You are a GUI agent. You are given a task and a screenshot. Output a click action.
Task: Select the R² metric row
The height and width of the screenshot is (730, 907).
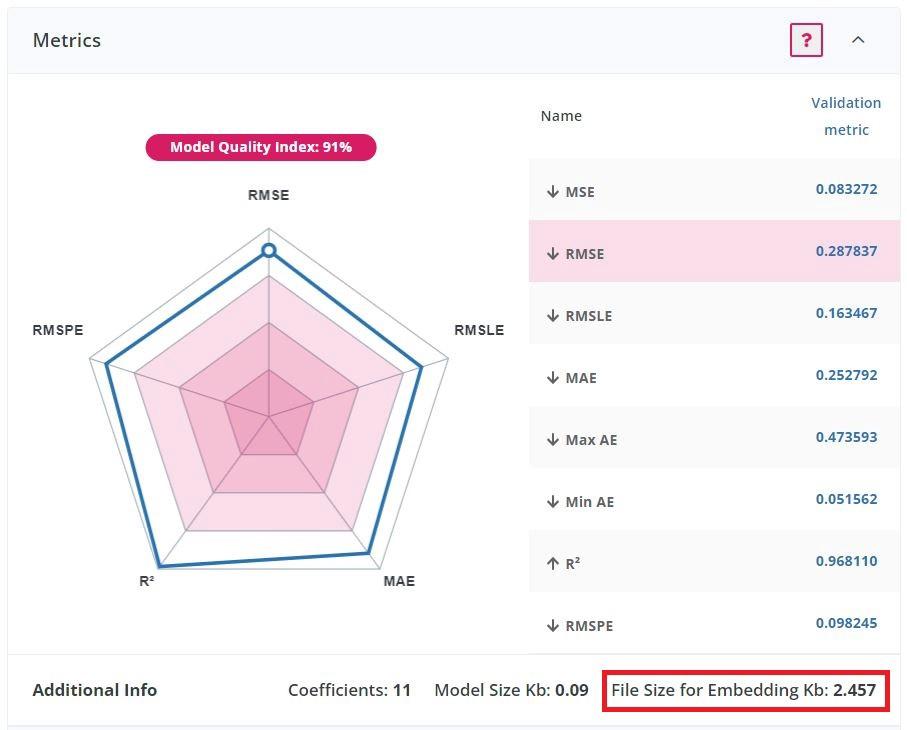pos(714,562)
